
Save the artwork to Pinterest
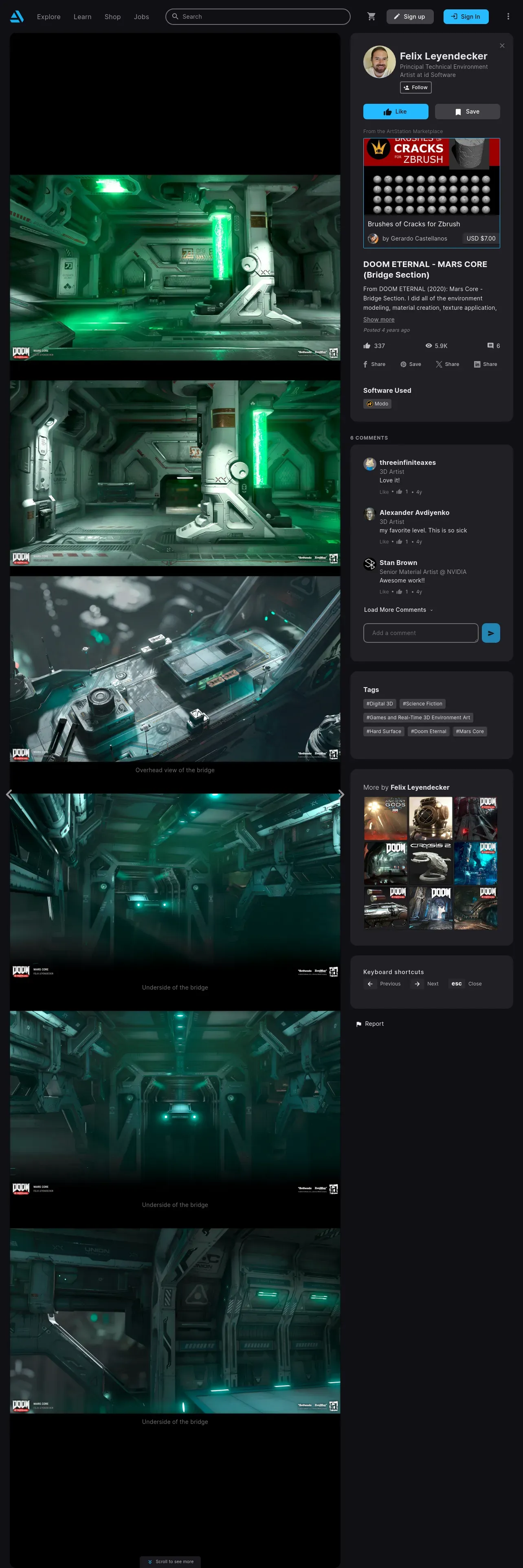coord(411,364)
